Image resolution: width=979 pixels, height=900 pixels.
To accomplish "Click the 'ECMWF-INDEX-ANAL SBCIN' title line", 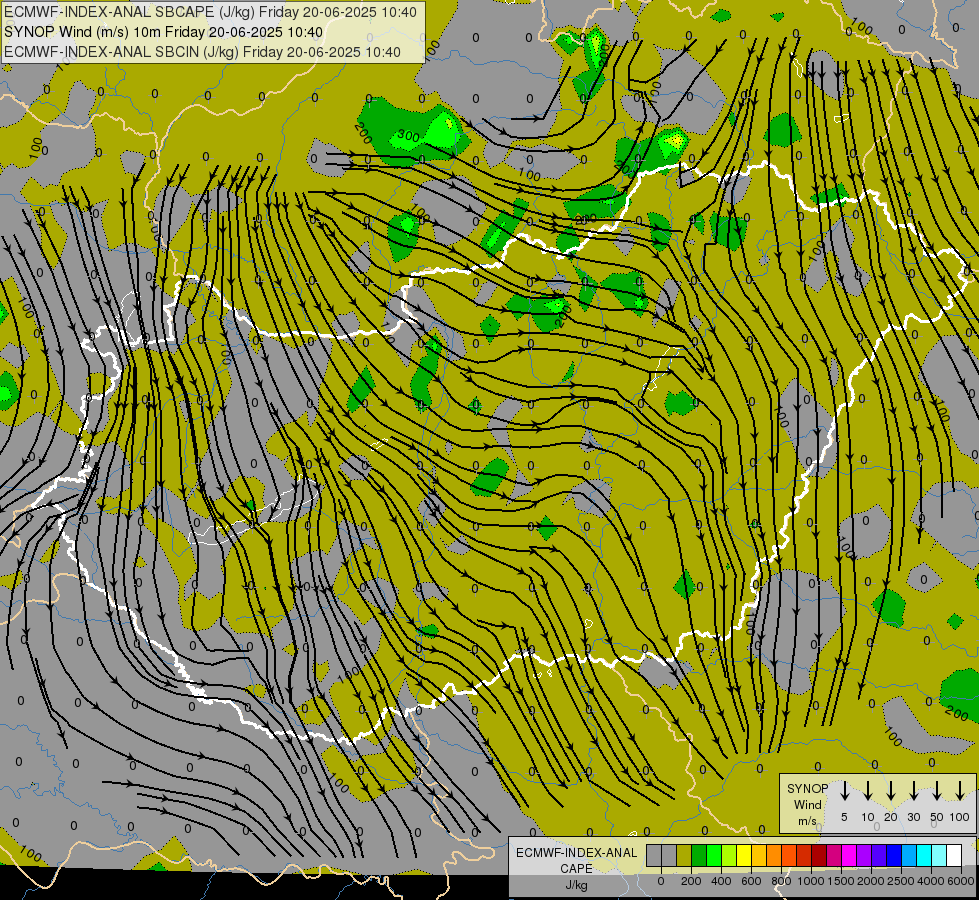I will pos(202,52).
